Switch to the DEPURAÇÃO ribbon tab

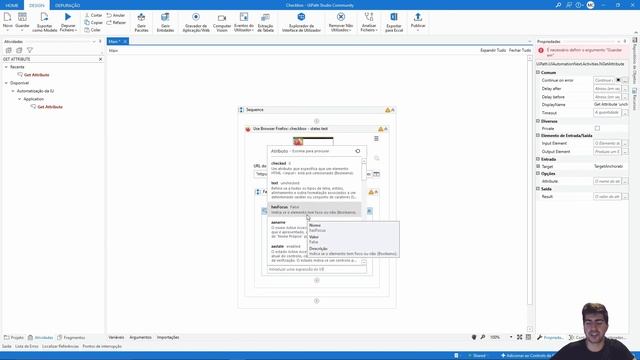coord(67,5)
